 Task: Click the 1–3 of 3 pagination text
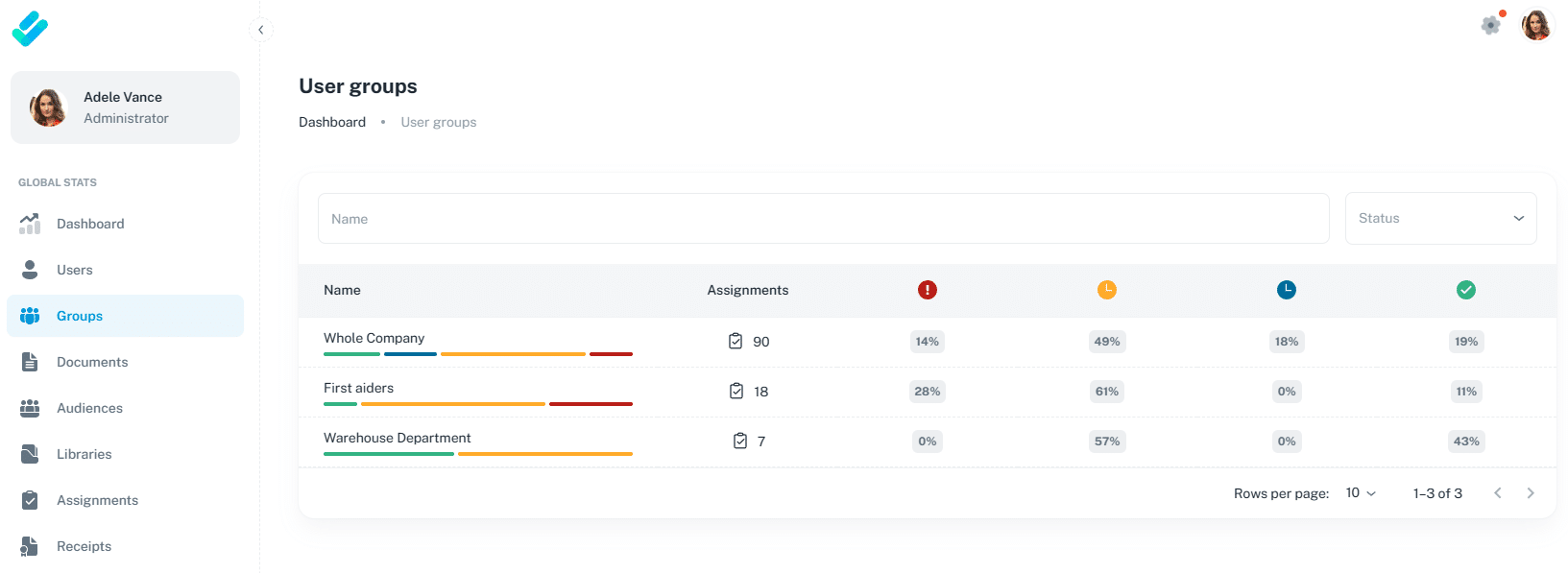tap(1437, 493)
